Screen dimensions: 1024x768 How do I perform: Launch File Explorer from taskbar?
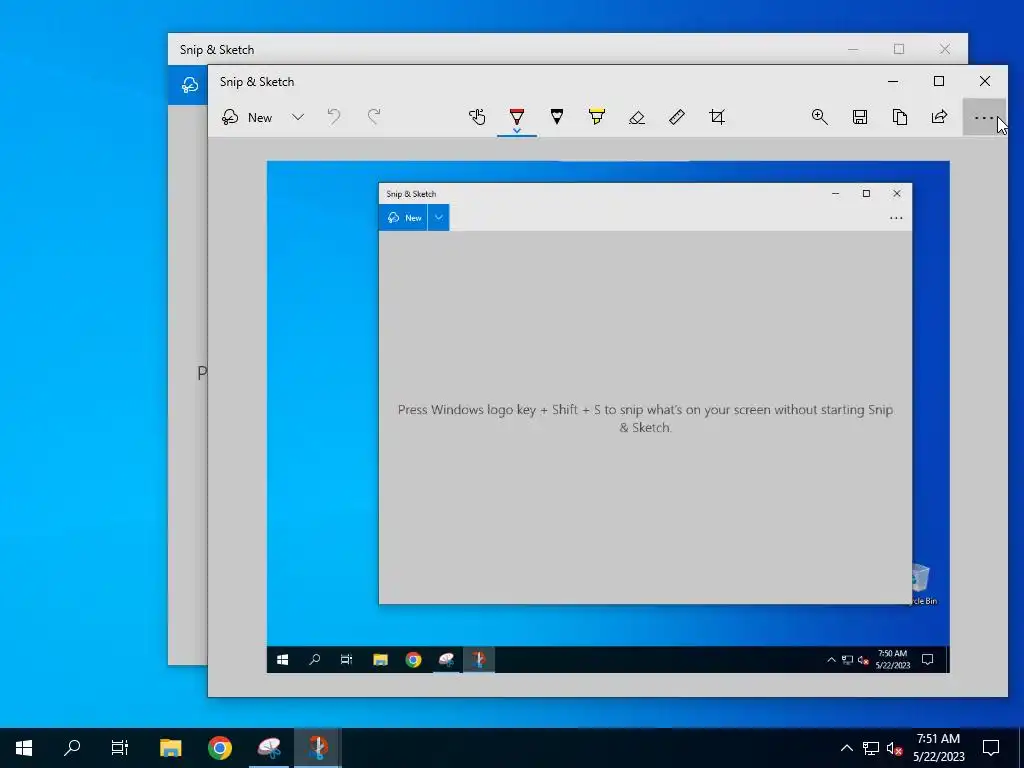170,748
